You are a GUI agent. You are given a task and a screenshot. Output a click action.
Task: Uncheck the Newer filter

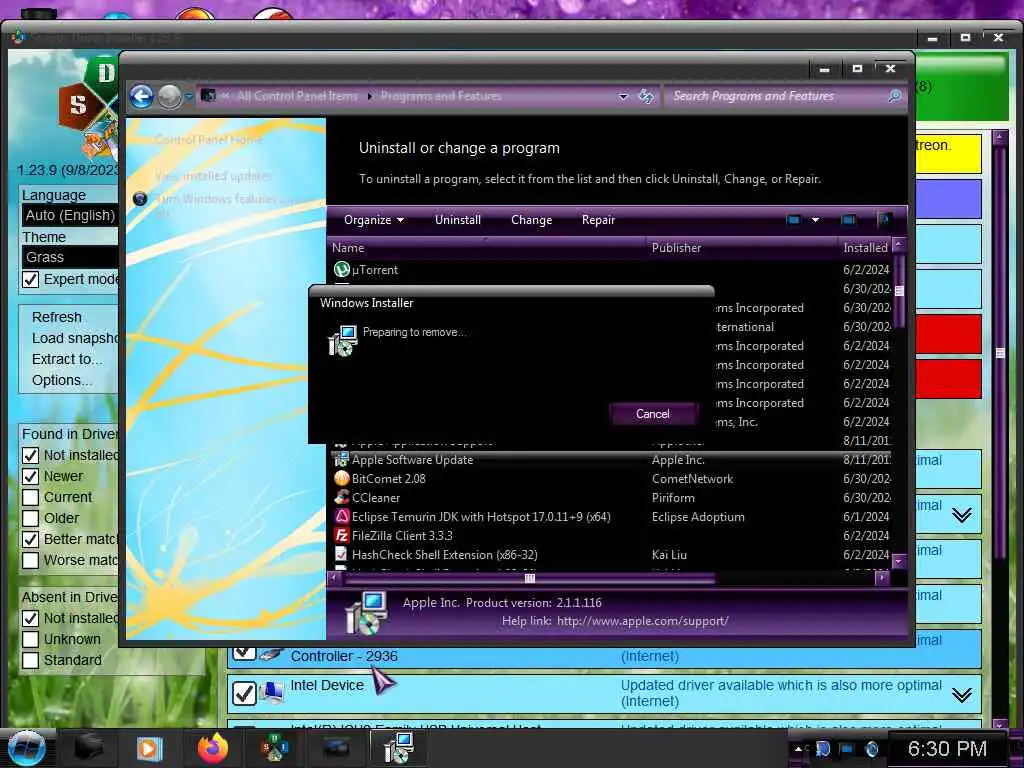click(x=30, y=476)
